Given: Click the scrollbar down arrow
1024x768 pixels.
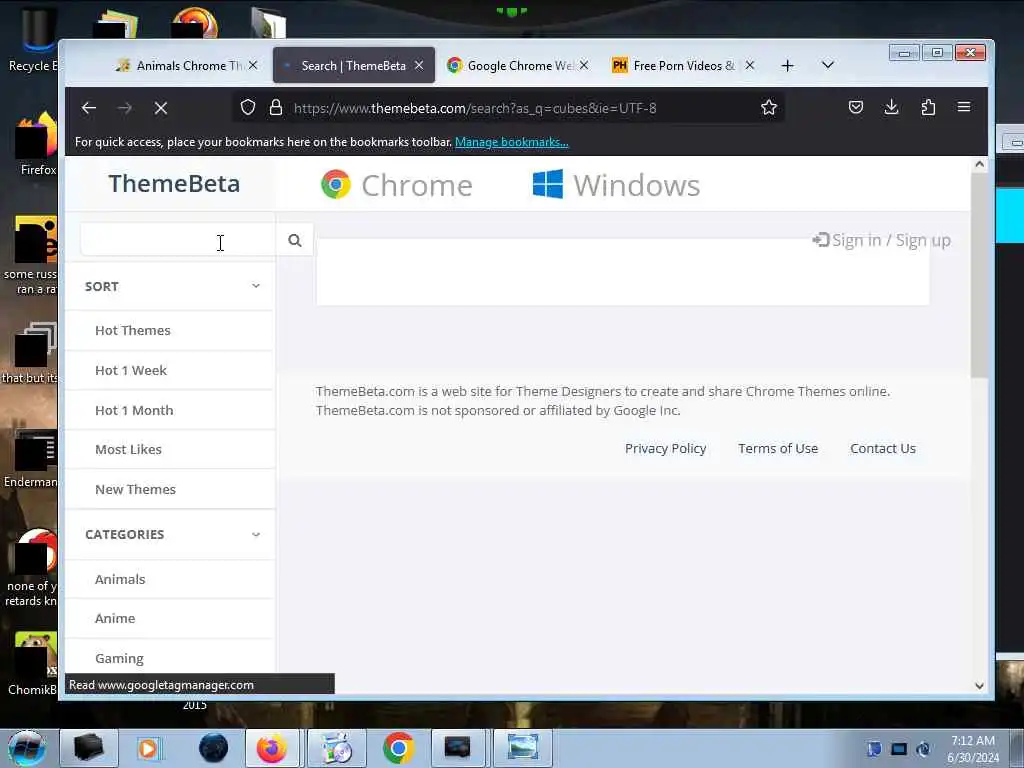Looking at the screenshot, I should (979, 686).
